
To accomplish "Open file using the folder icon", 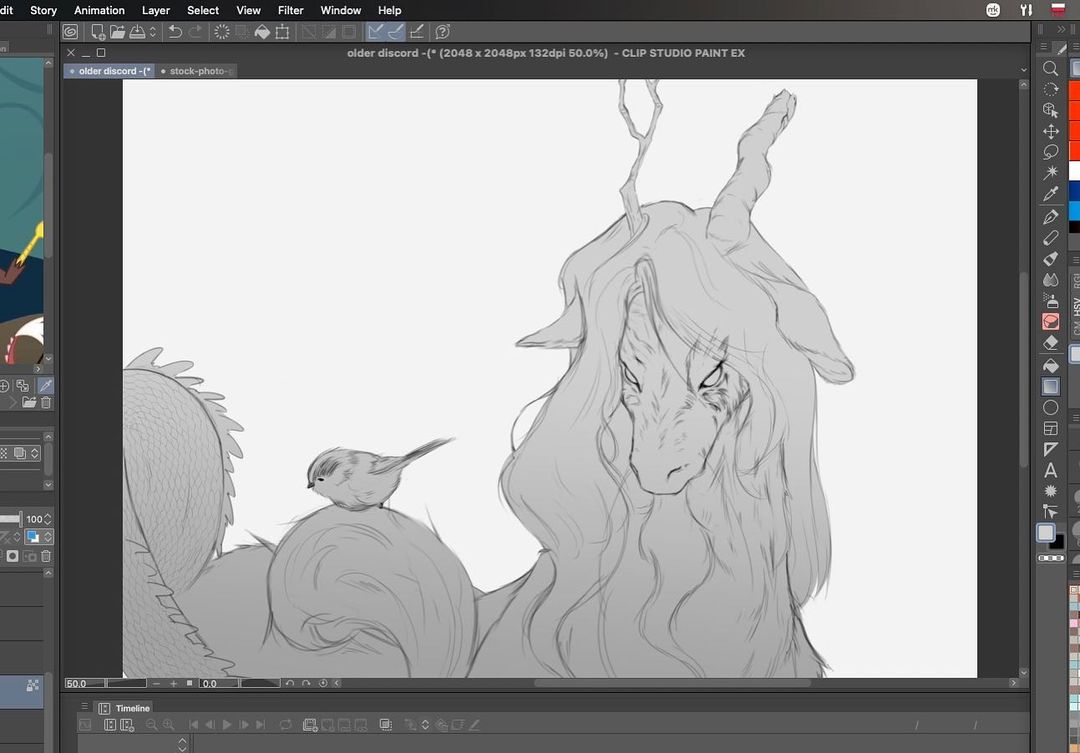I will coord(118,32).
